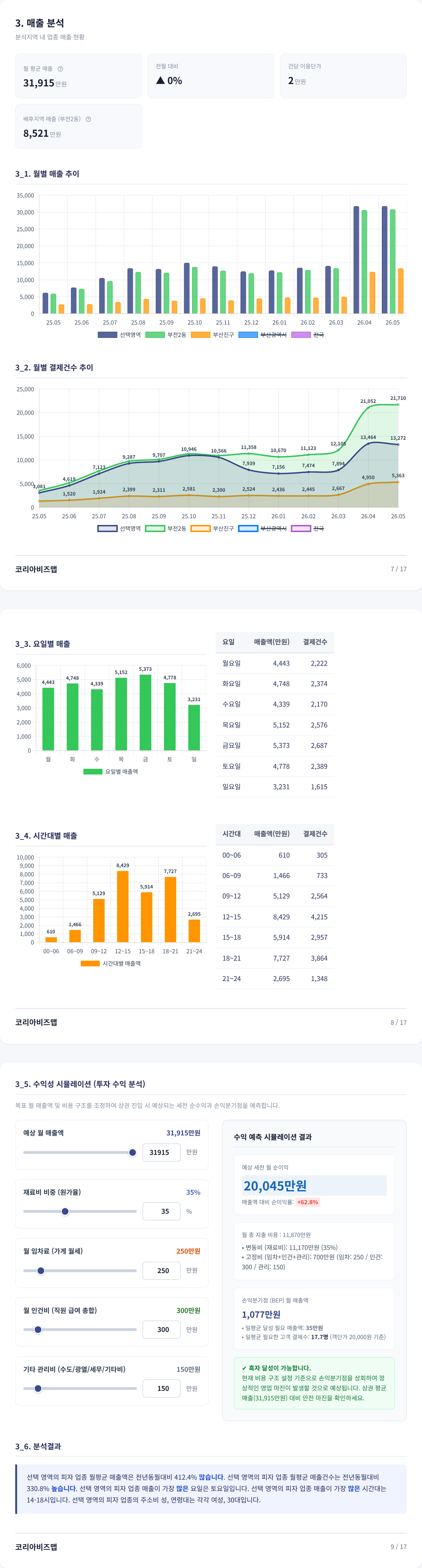Toggle 부전2동 legend in 월별 결제건수 추이 chart
This screenshot has width=422, height=1568.
pos(166,528)
